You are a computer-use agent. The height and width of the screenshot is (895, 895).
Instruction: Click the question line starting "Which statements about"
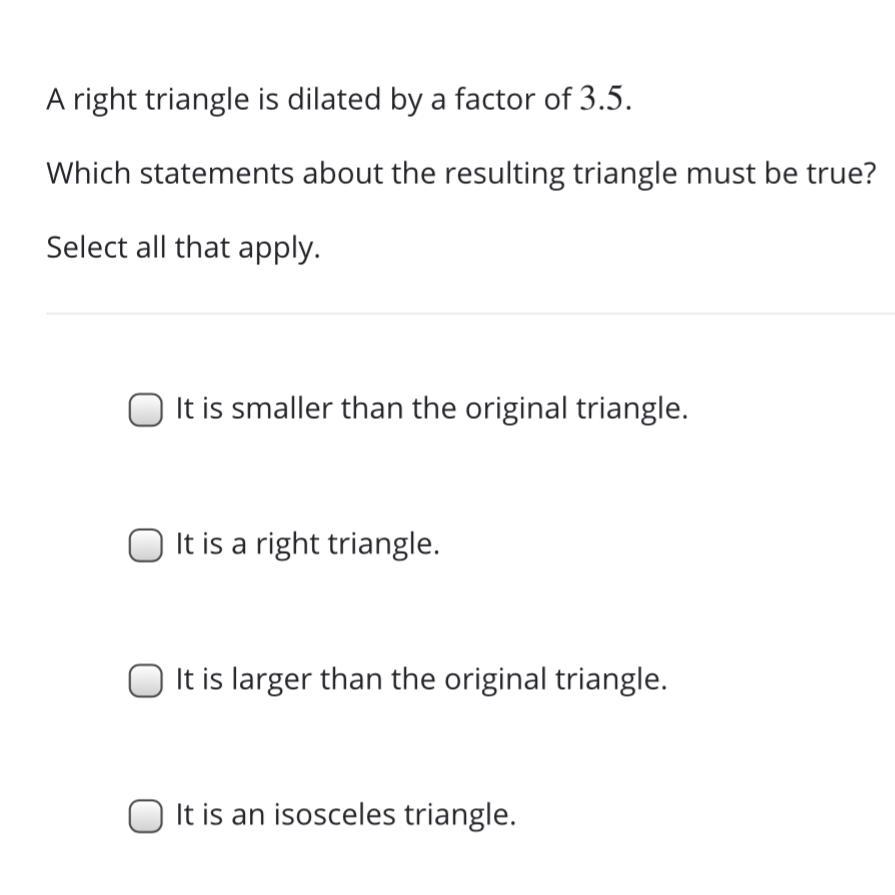click(461, 174)
